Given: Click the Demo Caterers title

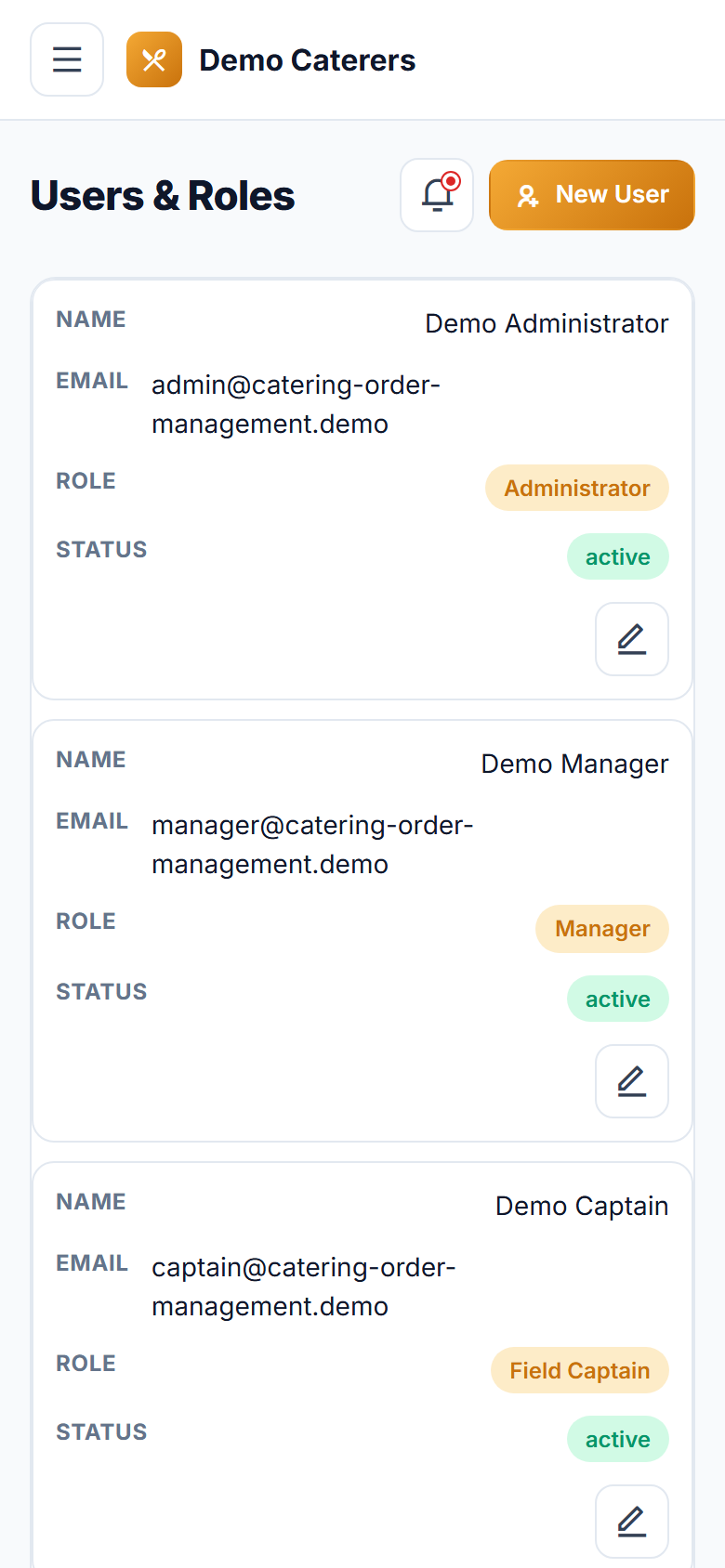Looking at the screenshot, I should pyautogui.click(x=308, y=60).
